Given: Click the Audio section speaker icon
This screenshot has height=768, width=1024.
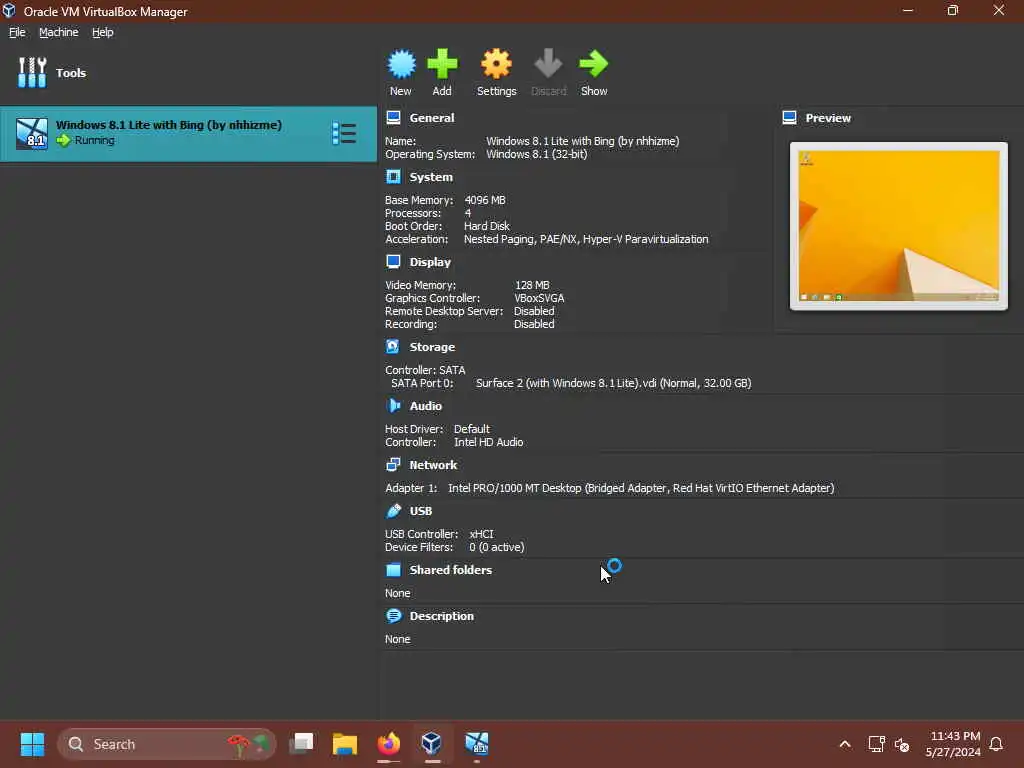Looking at the screenshot, I should tap(393, 406).
